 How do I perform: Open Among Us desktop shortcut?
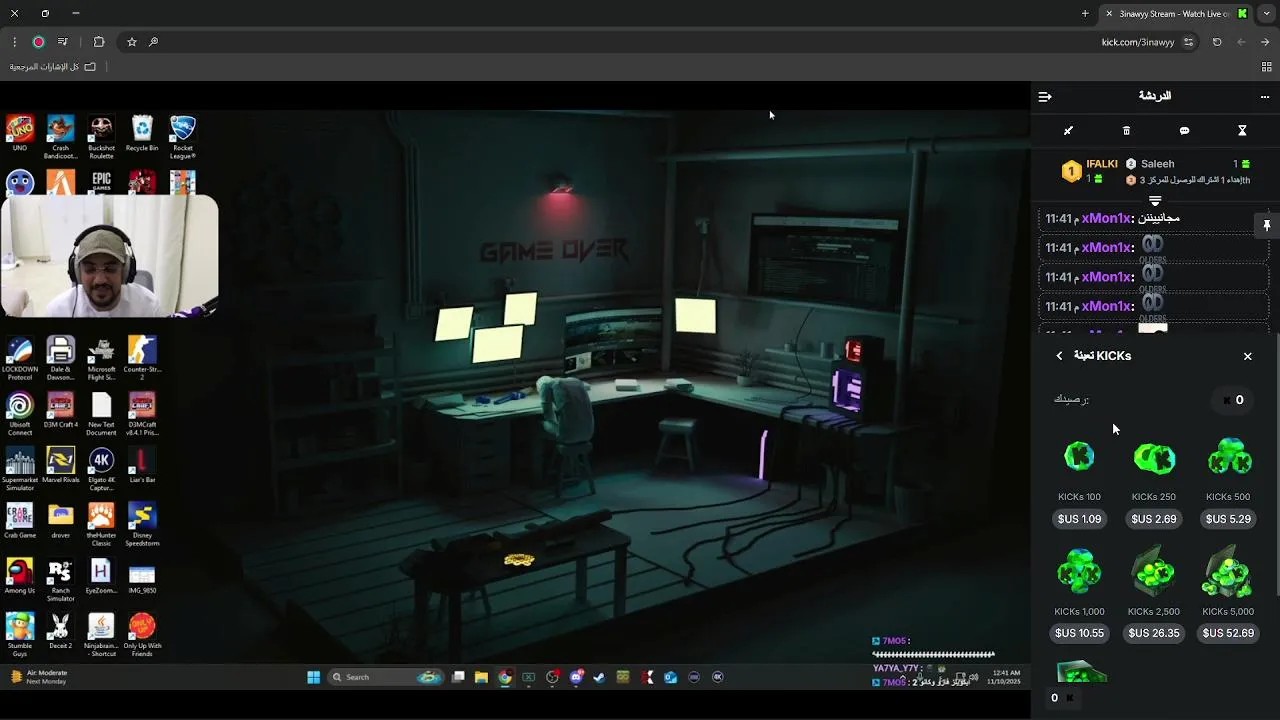[20, 576]
